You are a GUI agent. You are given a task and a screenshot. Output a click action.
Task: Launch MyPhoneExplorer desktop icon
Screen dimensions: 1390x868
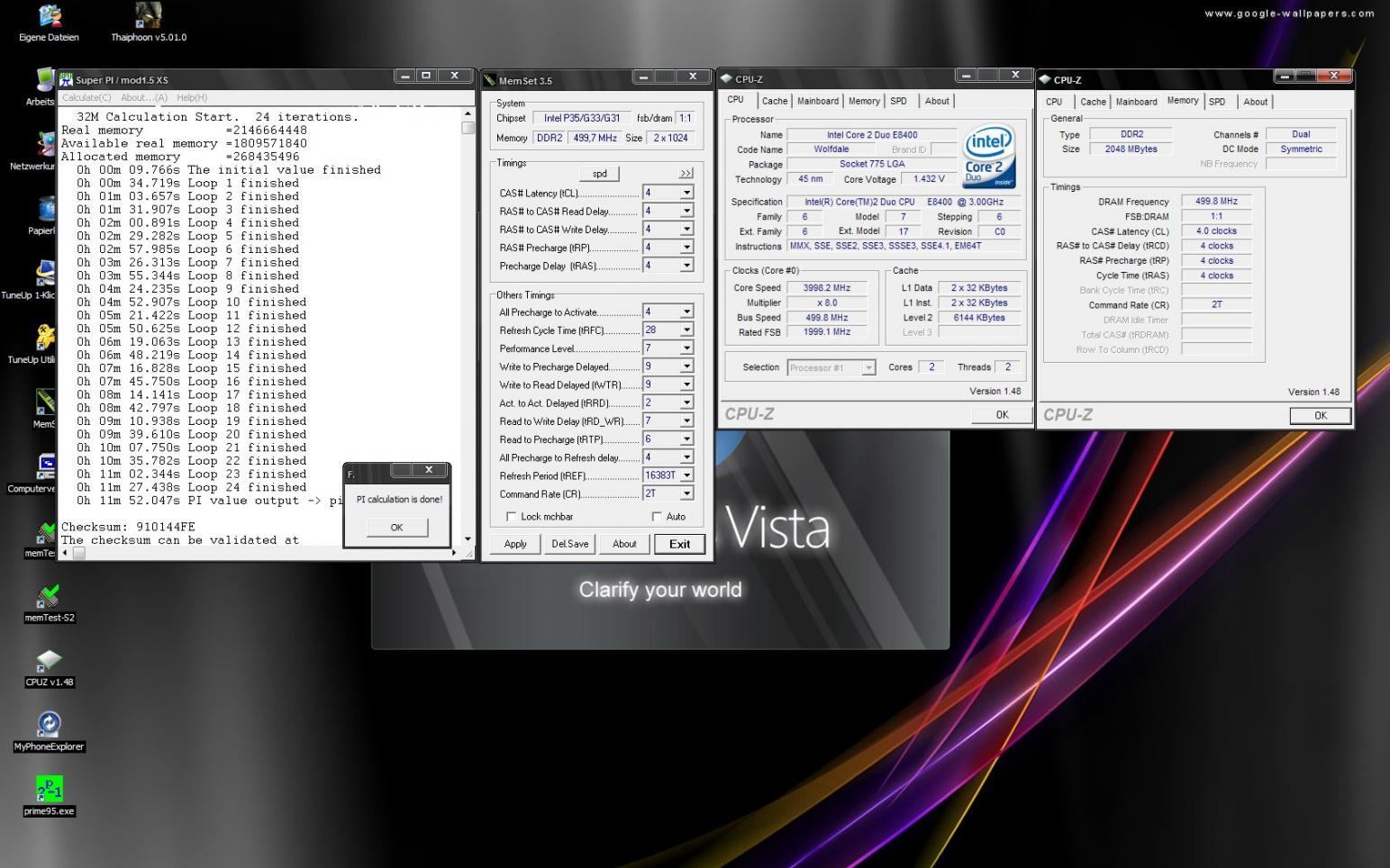(49, 732)
